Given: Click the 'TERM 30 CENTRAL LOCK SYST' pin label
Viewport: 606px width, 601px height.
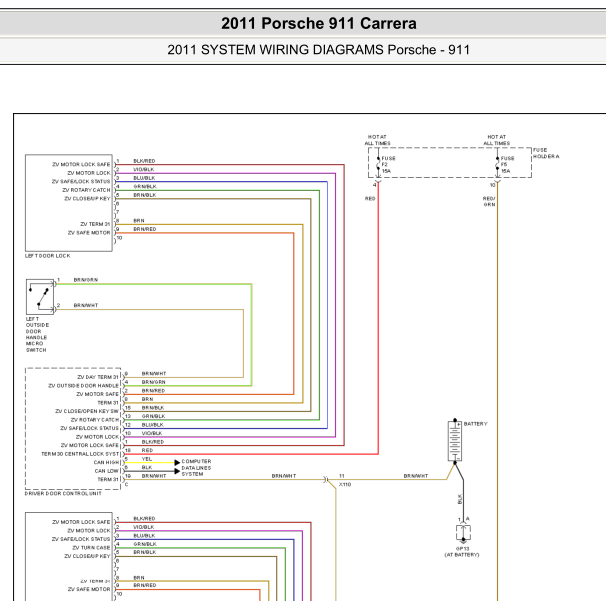Looking at the screenshot, I should [x=80, y=454].
